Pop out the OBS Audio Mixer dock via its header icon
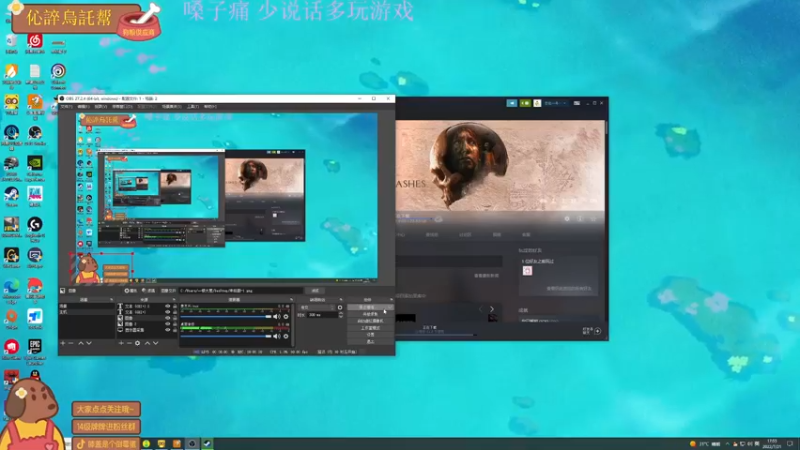Image resolution: width=800 pixels, height=450 pixels. [291, 299]
